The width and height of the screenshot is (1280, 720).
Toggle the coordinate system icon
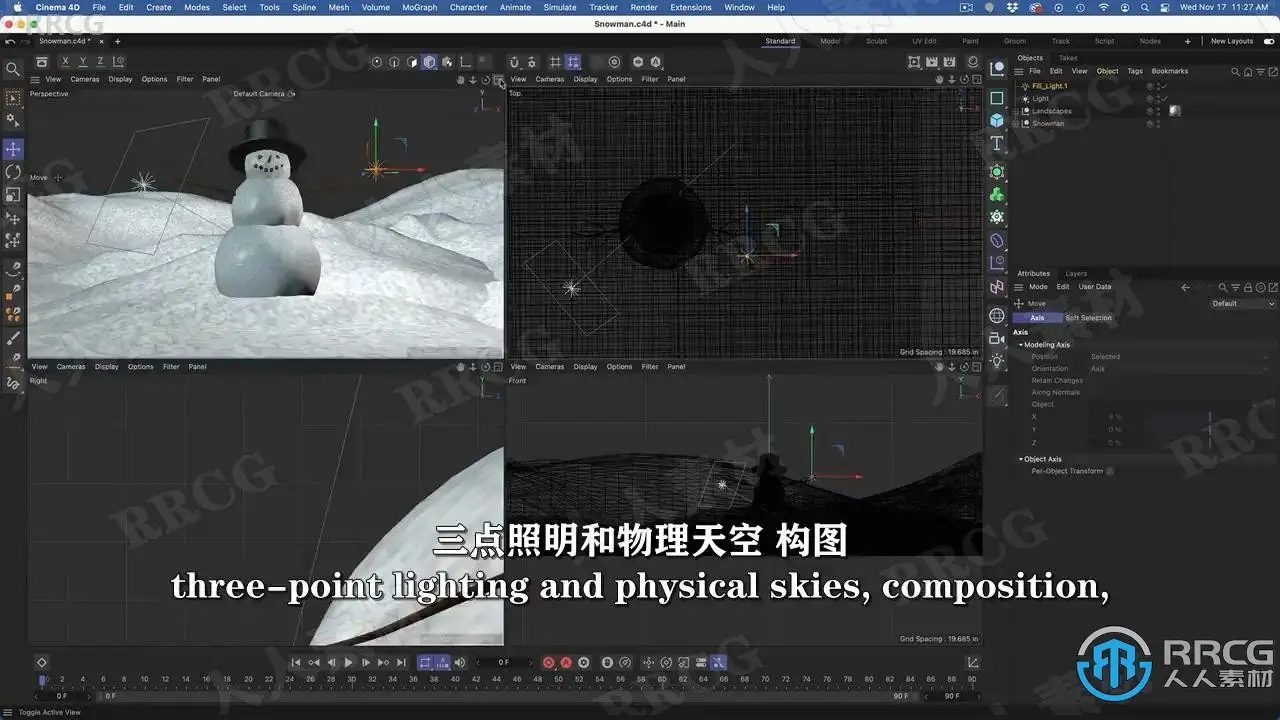click(119, 62)
